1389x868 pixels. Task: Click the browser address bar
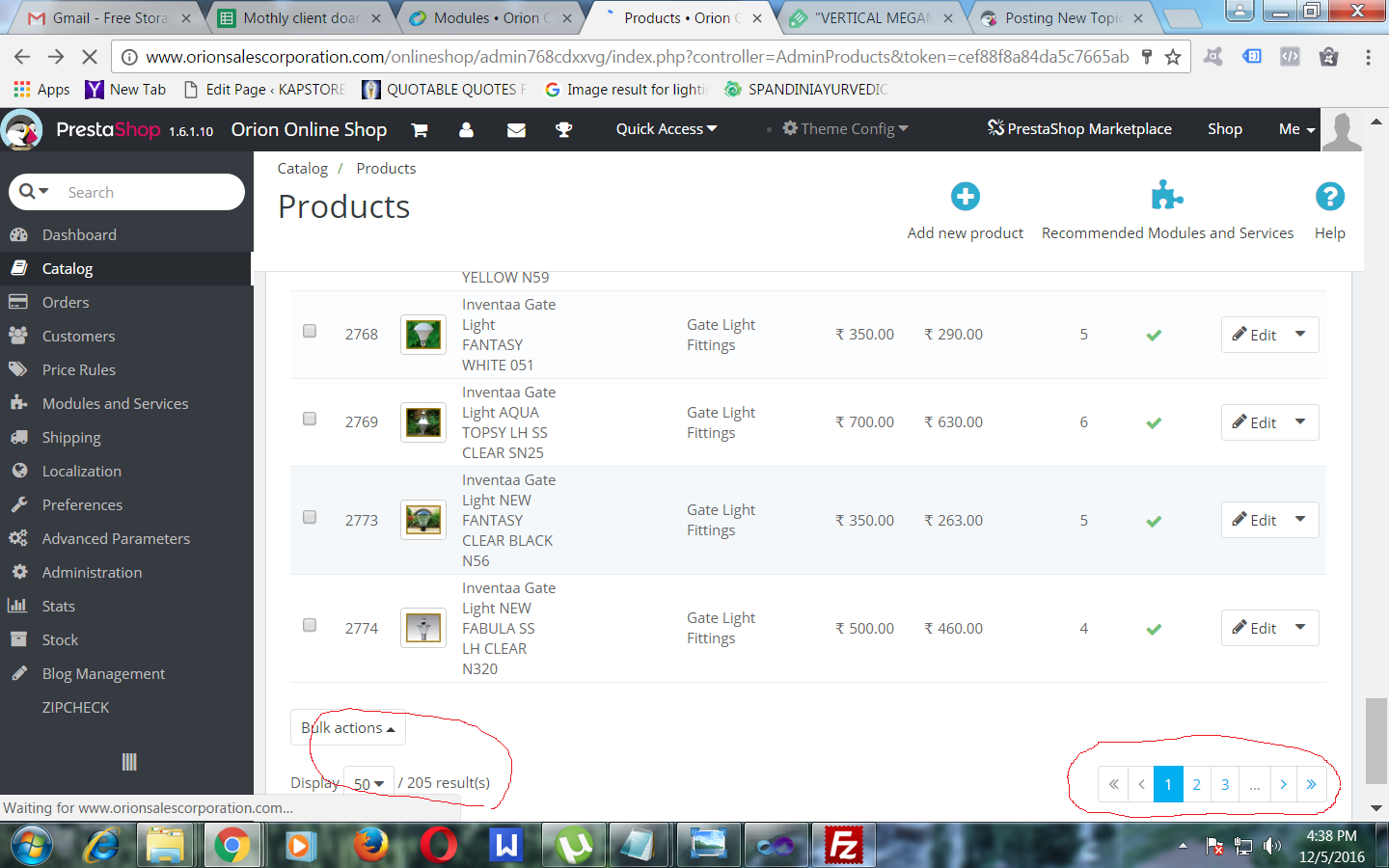(x=637, y=57)
